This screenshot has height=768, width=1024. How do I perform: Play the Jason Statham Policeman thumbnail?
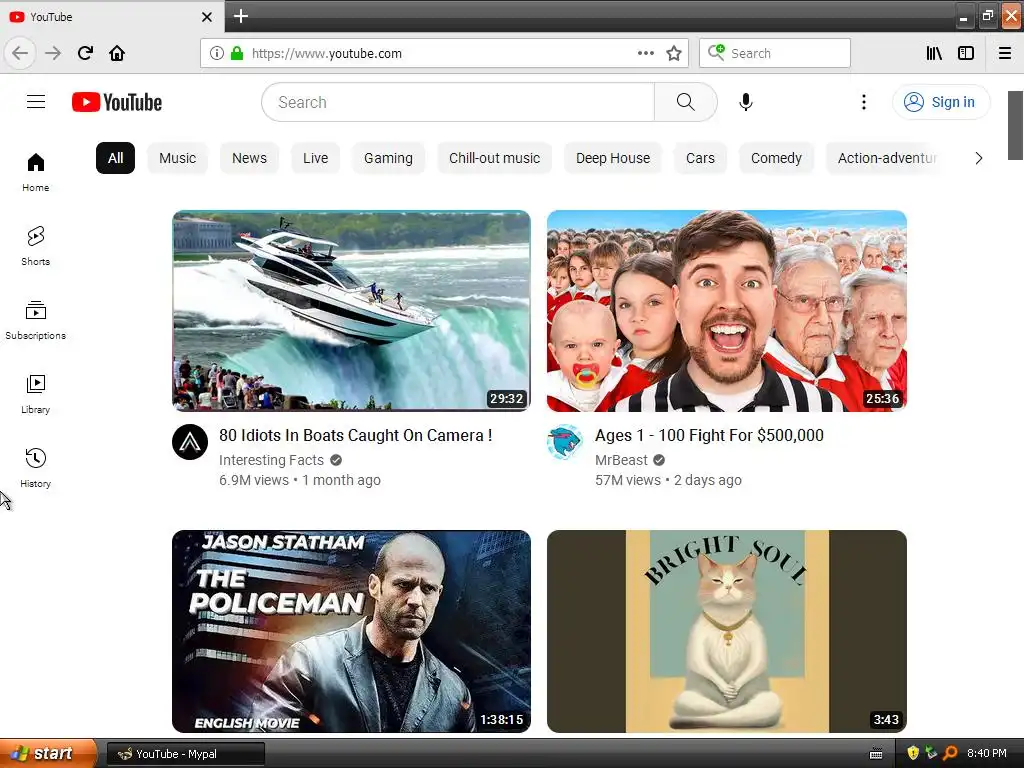(x=351, y=631)
